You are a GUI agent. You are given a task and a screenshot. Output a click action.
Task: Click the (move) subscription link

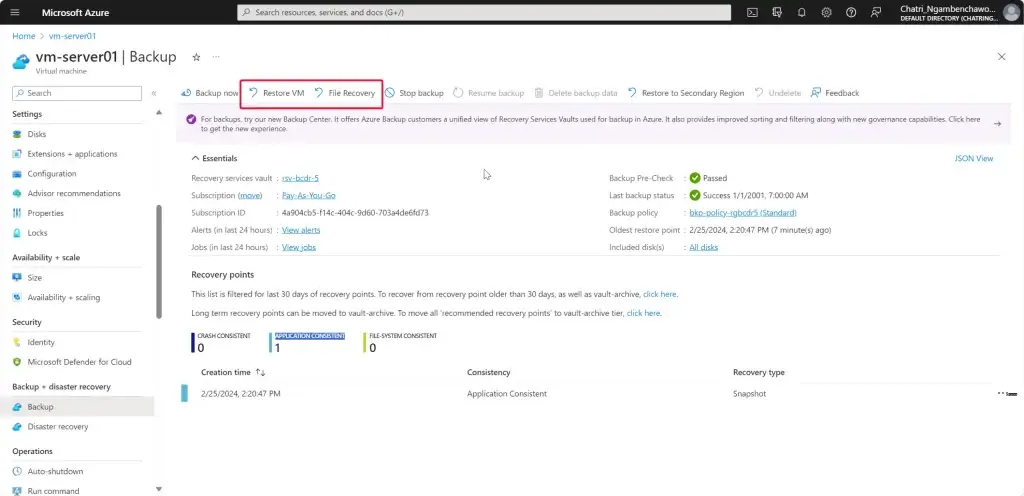coord(250,195)
